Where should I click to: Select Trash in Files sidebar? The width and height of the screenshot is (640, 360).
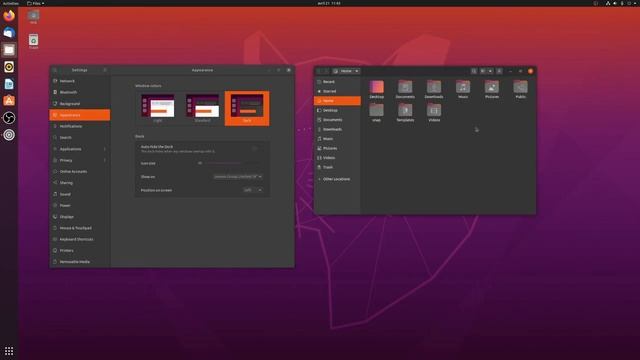pyautogui.click(x=337, y=167)
